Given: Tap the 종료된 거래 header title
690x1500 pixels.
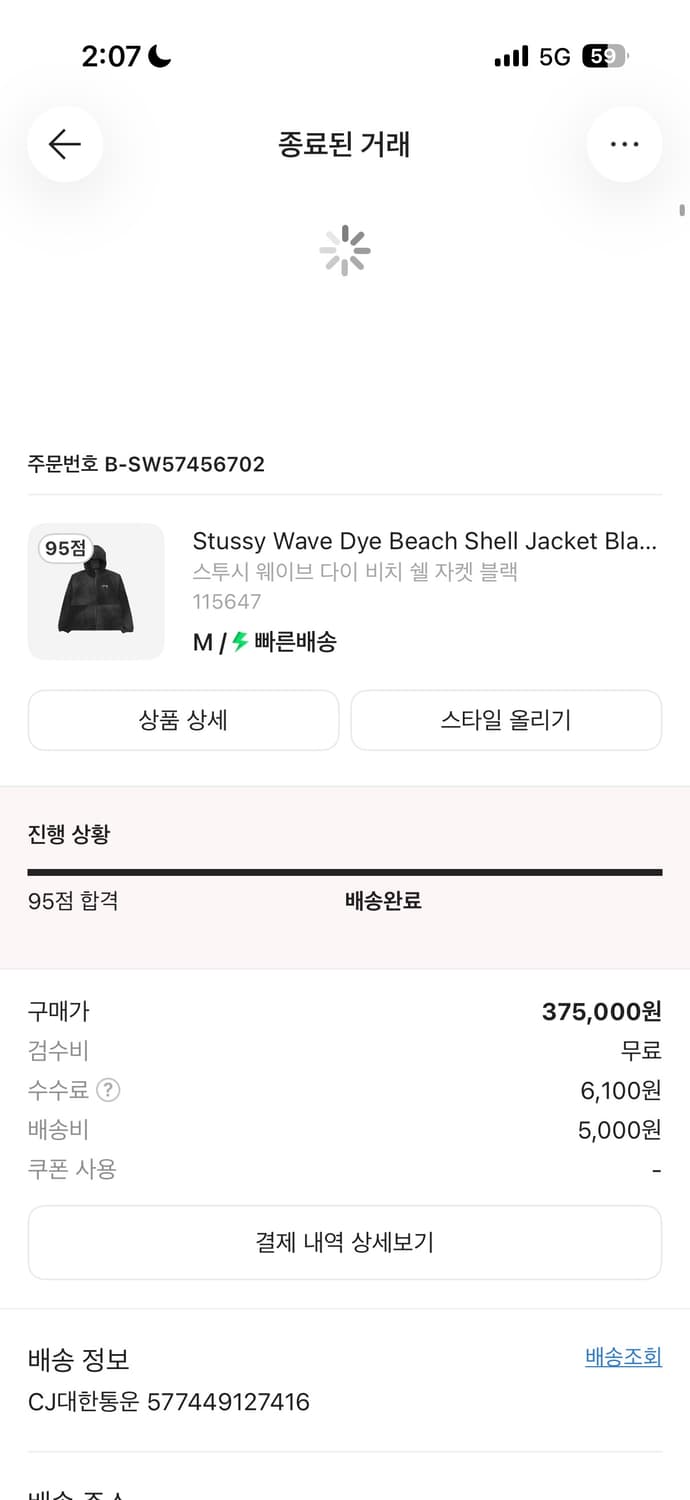Looking at the screenshot, I should click(345, 144).
